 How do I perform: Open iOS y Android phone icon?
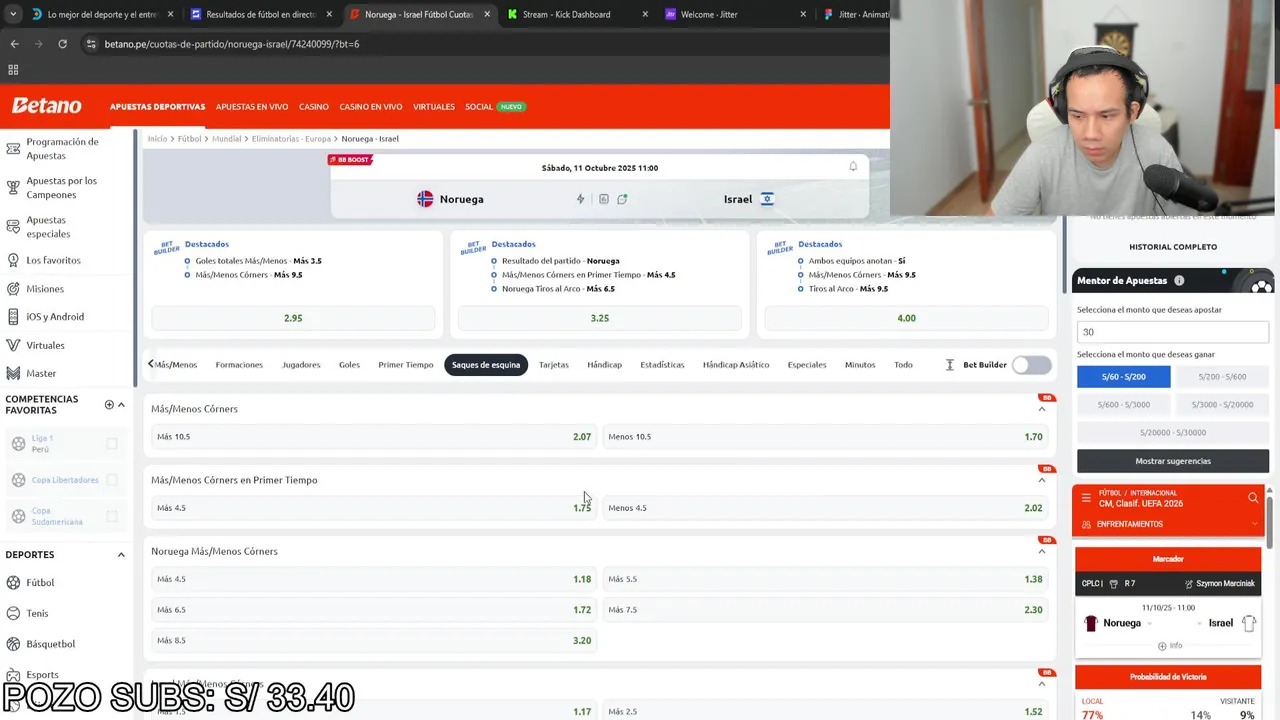13,317
